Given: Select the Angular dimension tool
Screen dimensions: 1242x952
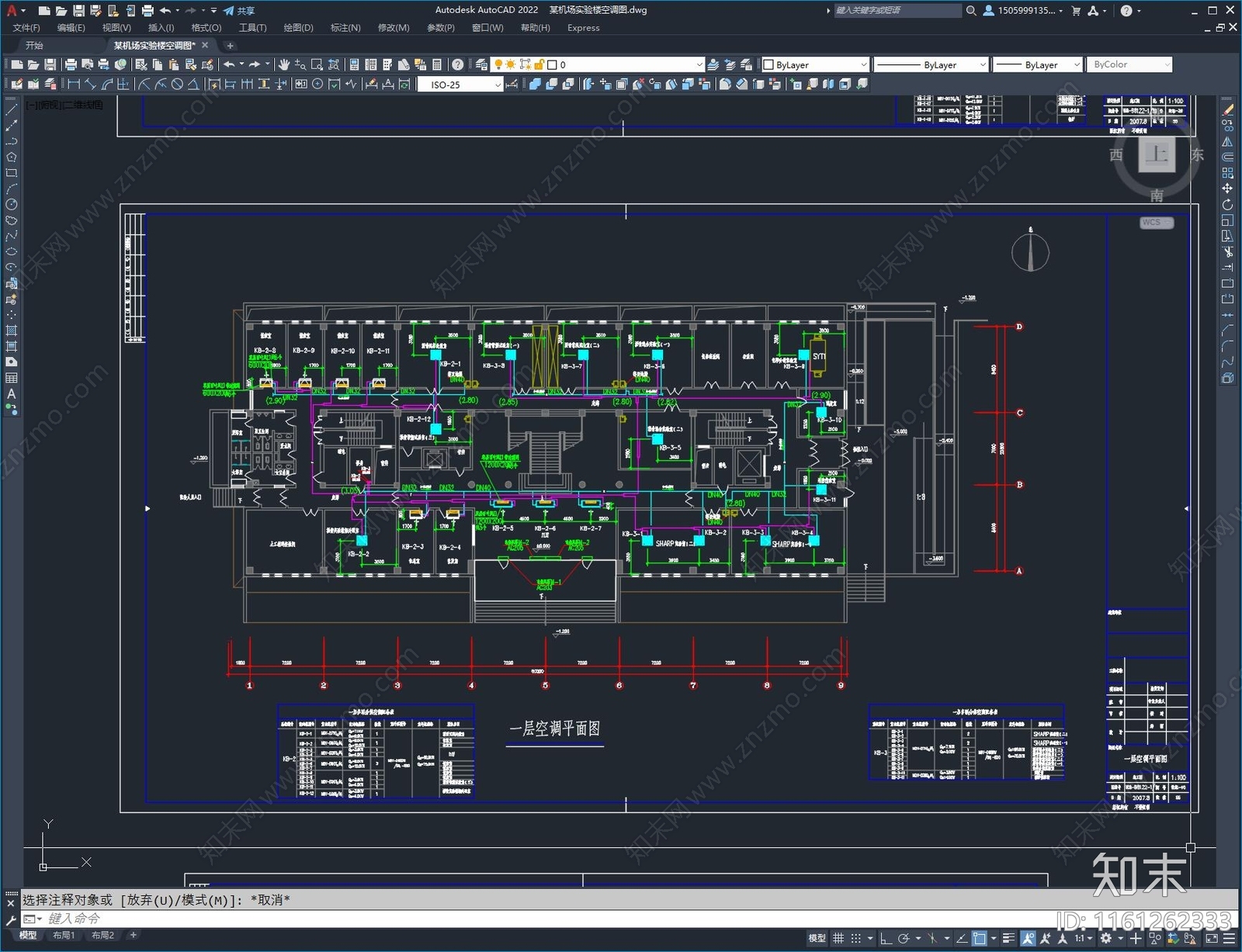Looking at the screenshot, I should coord(193,84).
